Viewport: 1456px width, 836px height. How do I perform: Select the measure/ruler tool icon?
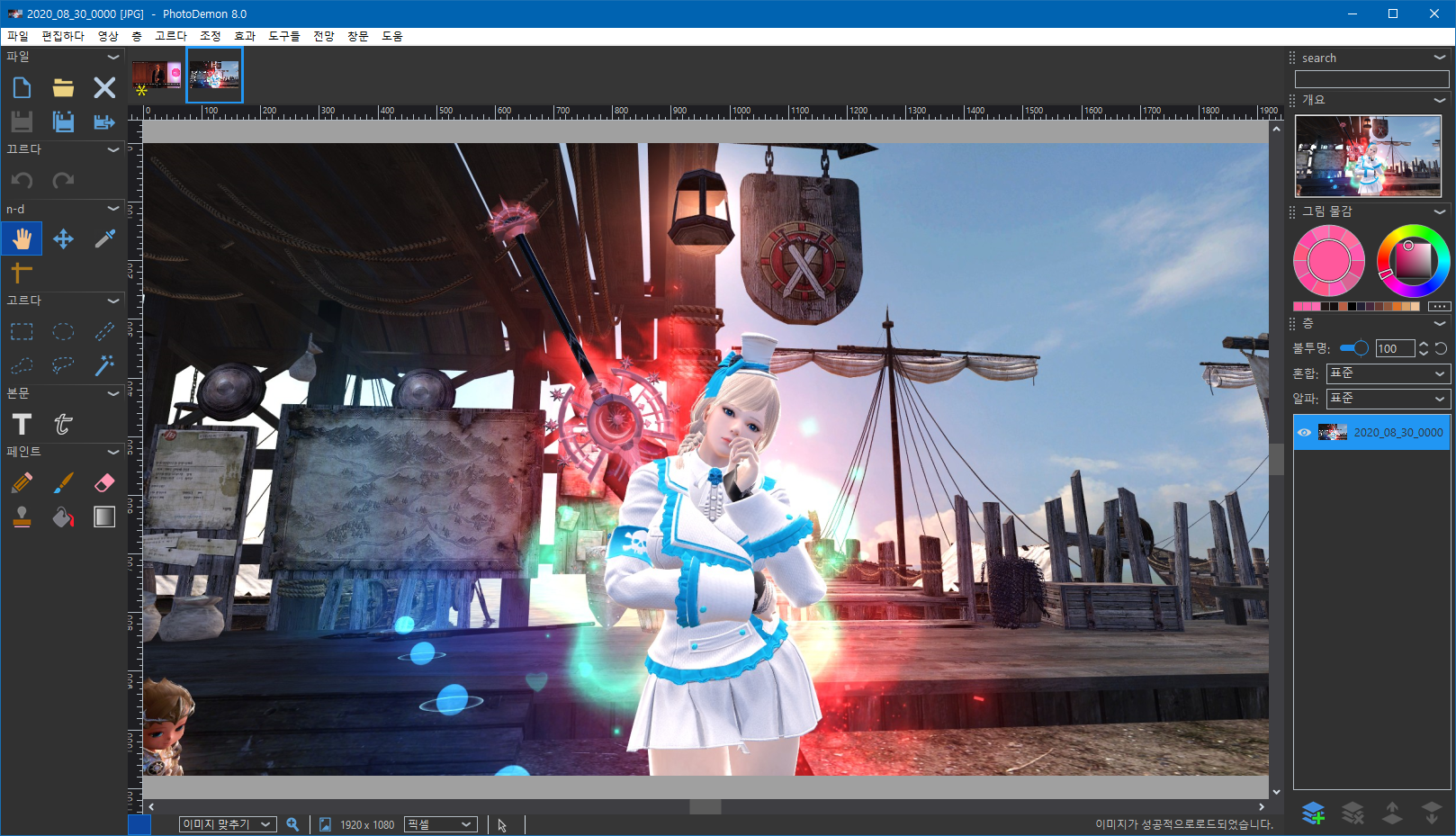tap(22, 271)
